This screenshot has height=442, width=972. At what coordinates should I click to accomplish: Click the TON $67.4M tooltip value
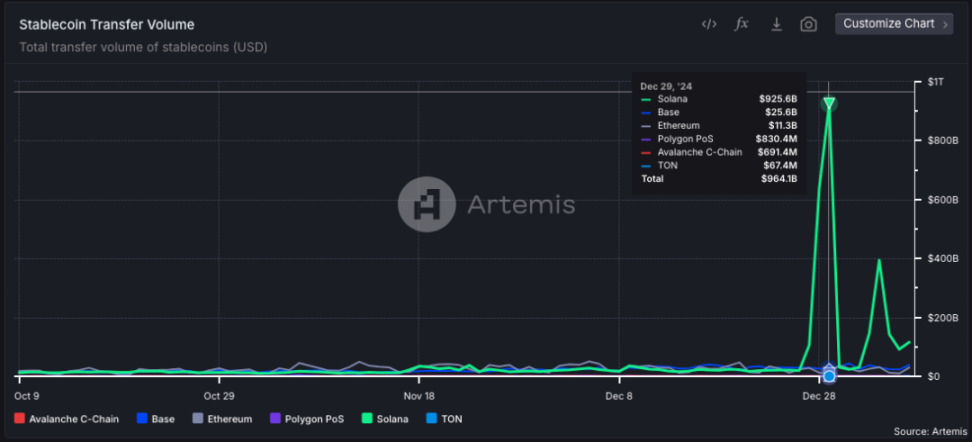pos(779,166)
